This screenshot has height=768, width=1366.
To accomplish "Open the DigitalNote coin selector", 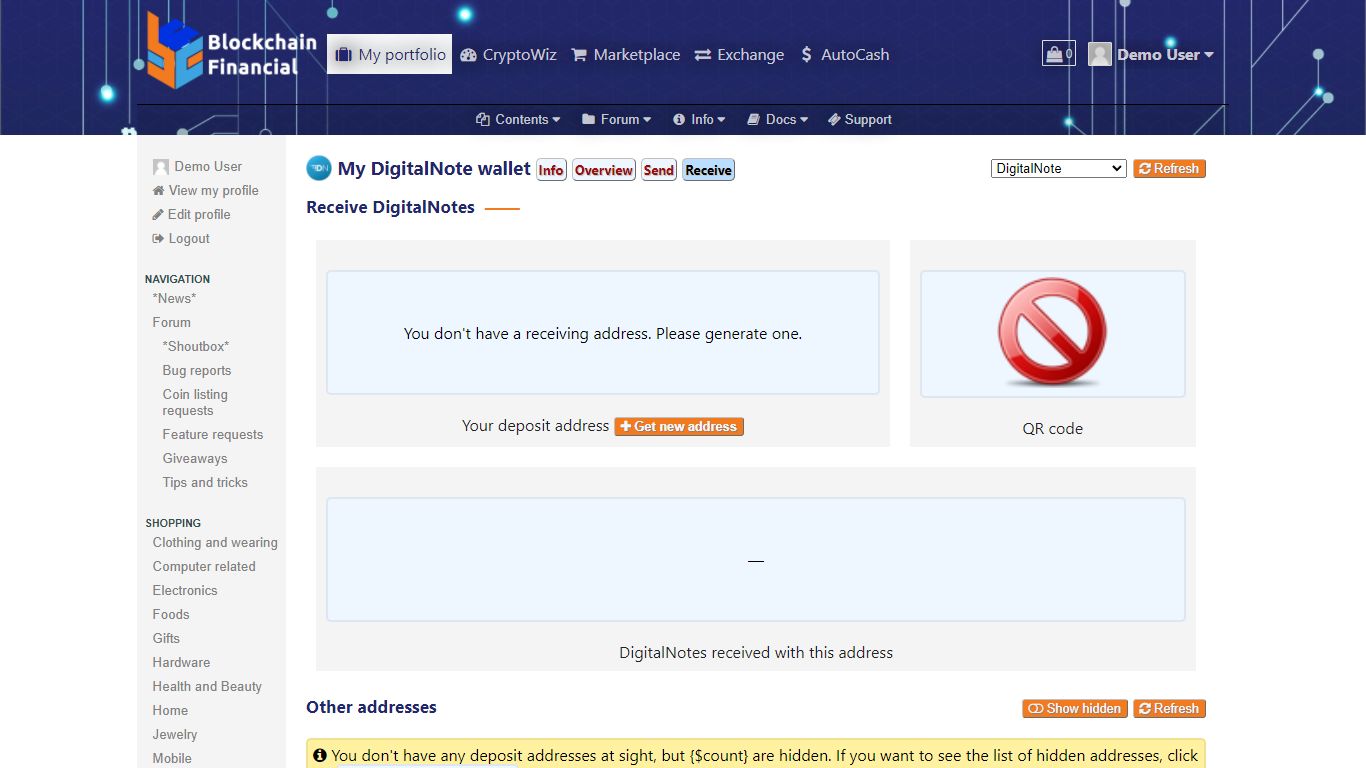I will [1059, 168].
